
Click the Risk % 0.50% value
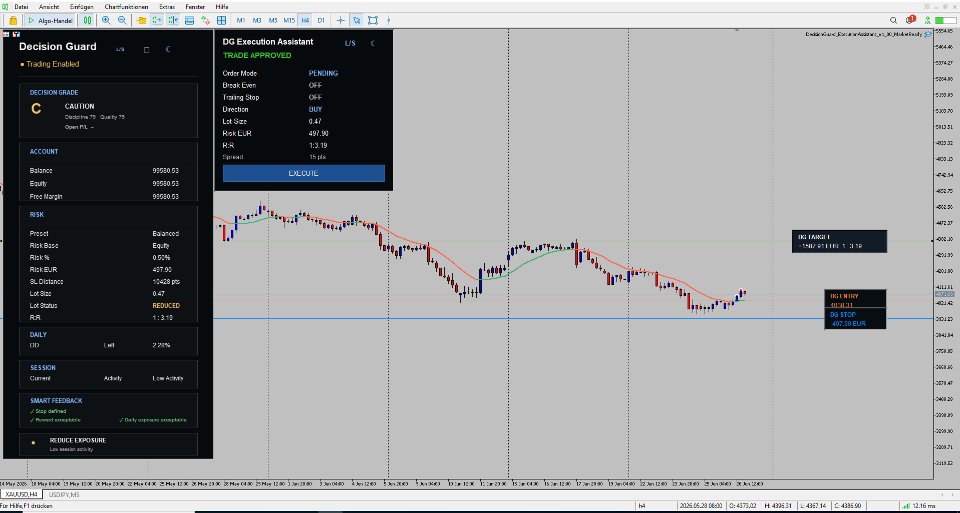point(161,258)
